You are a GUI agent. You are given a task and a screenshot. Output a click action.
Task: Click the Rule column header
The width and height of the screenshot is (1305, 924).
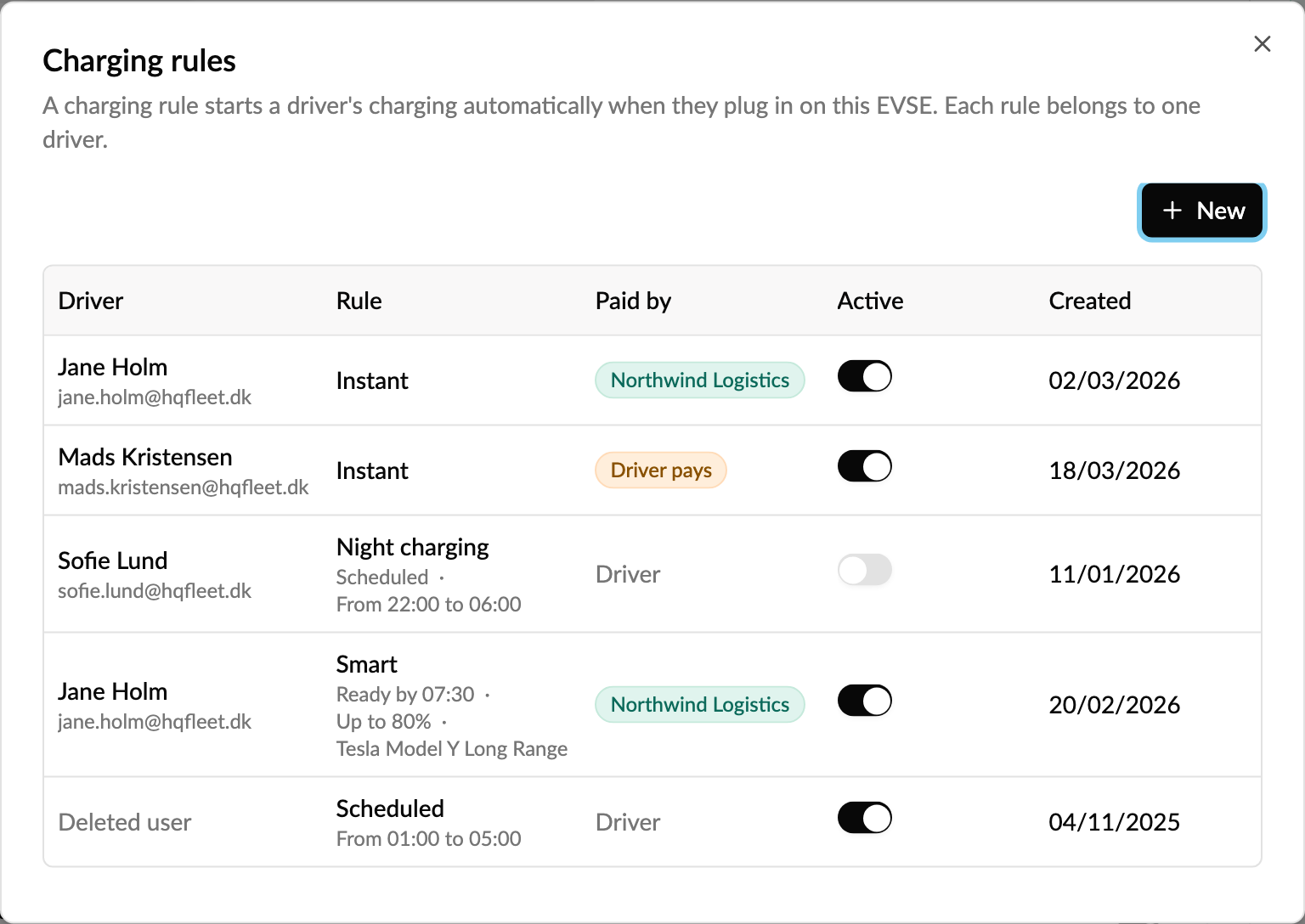click(359, 301)
